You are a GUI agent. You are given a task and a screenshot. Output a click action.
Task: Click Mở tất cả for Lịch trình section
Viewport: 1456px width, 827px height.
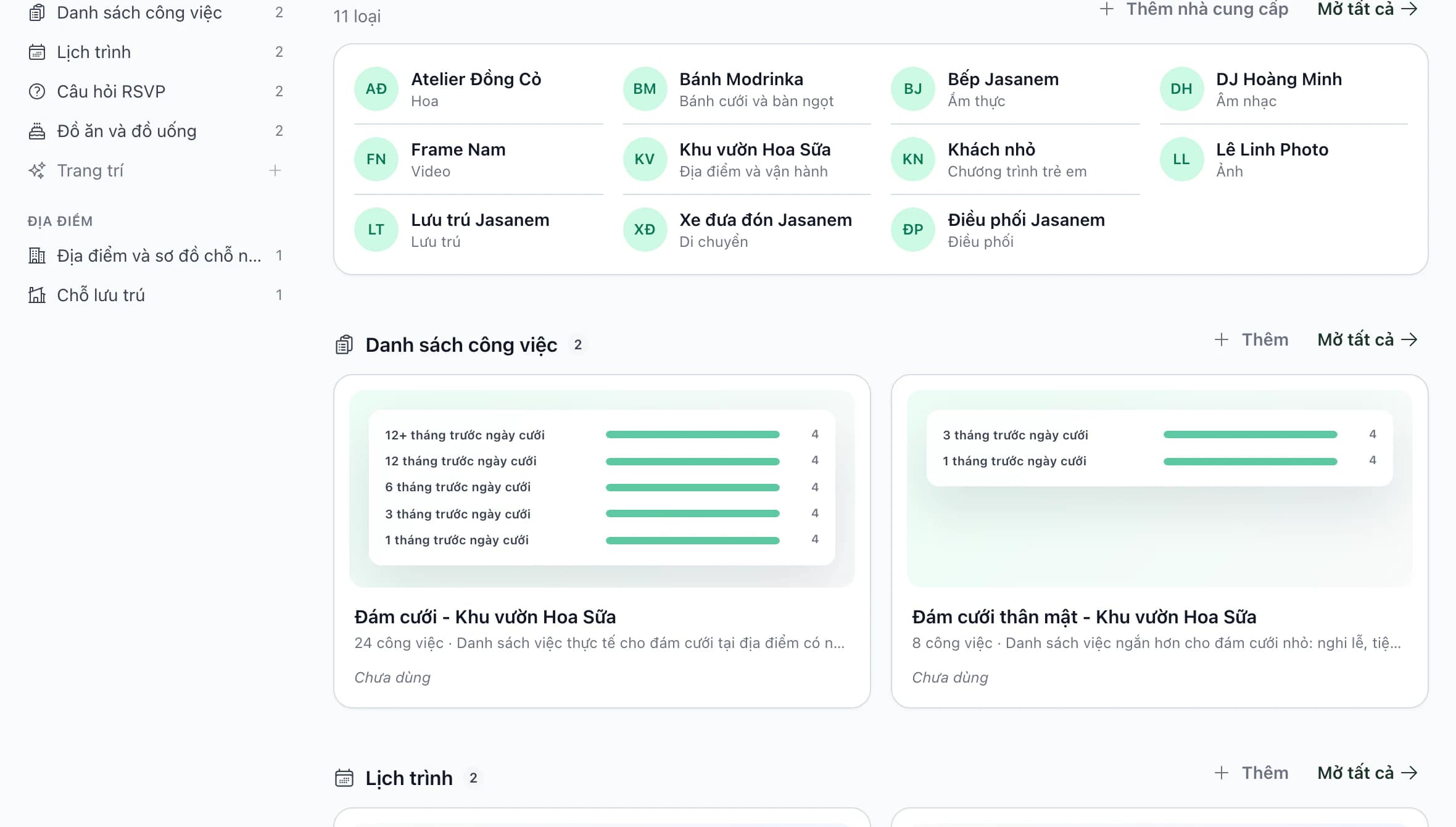pos(1367,773)
